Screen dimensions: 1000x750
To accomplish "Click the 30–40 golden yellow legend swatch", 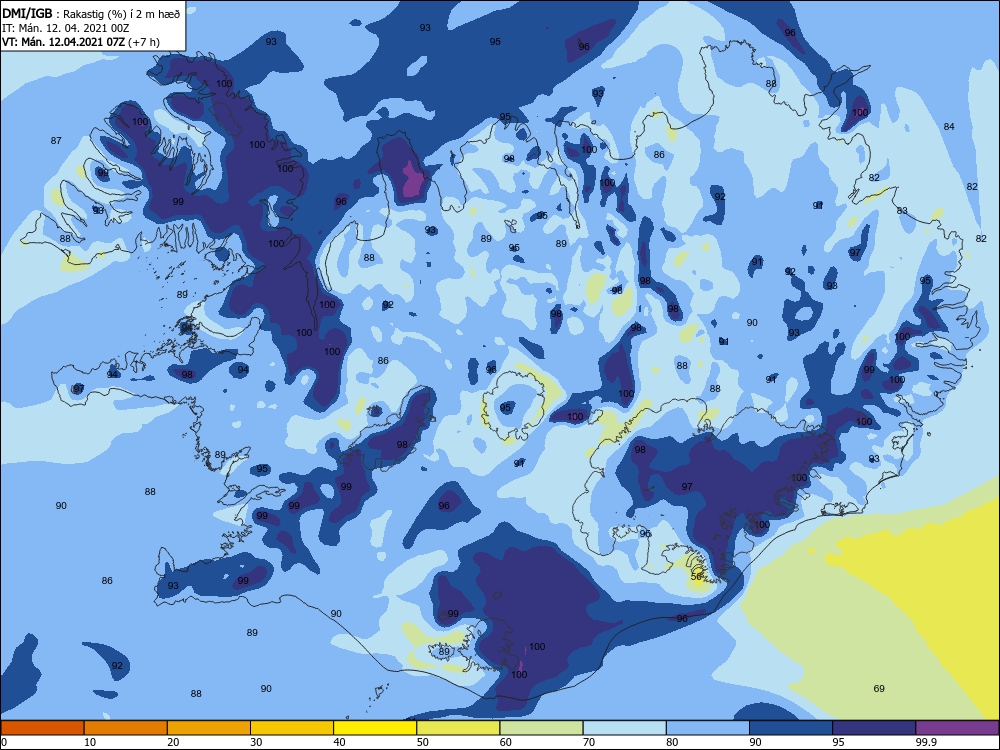I will pyautogui.click(x=292, y=728).
